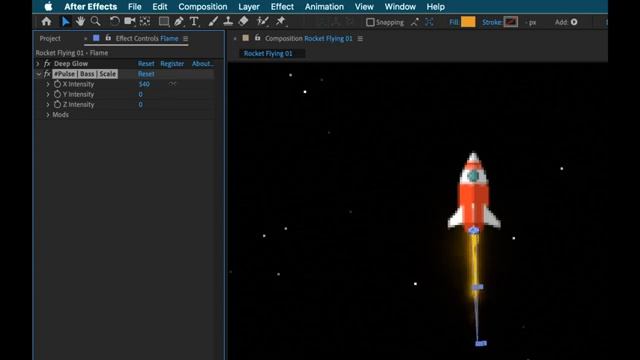Open the Effect menu
The height and width of the screenshot is (360, 640).
tap(282, 7)
